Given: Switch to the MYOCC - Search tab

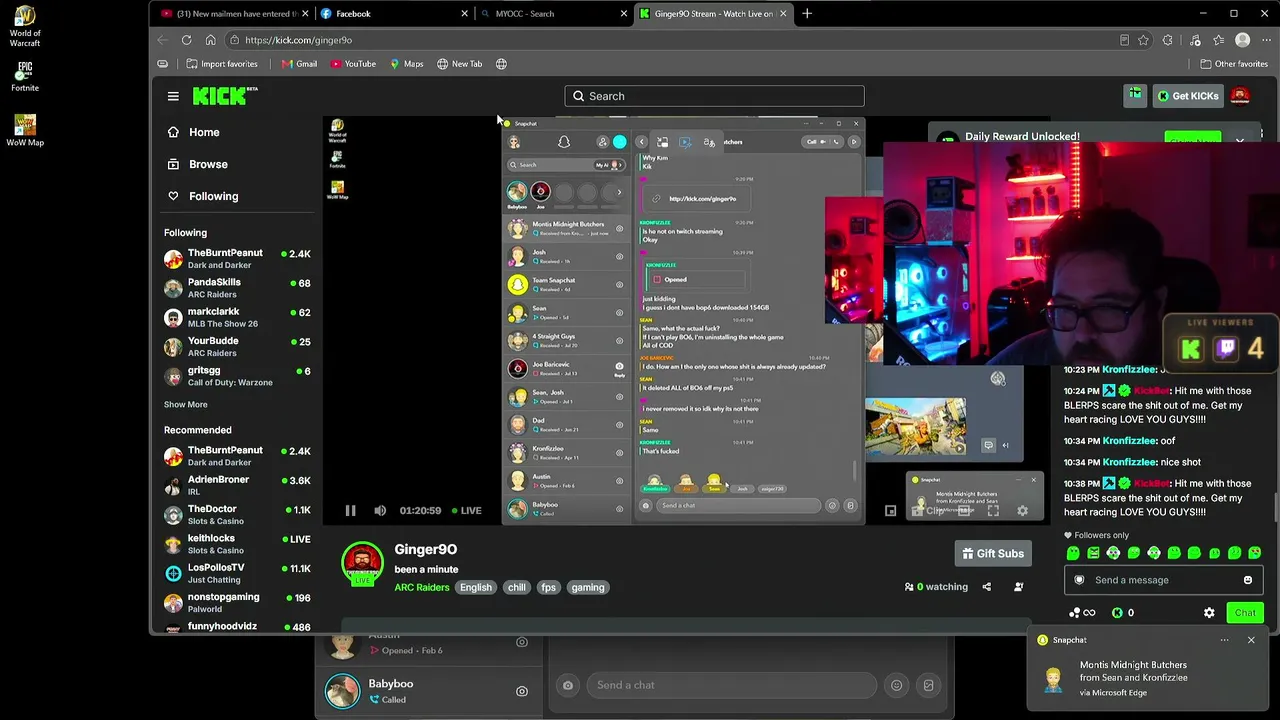Looking at the screenshot, I should (x=552, y=13).
